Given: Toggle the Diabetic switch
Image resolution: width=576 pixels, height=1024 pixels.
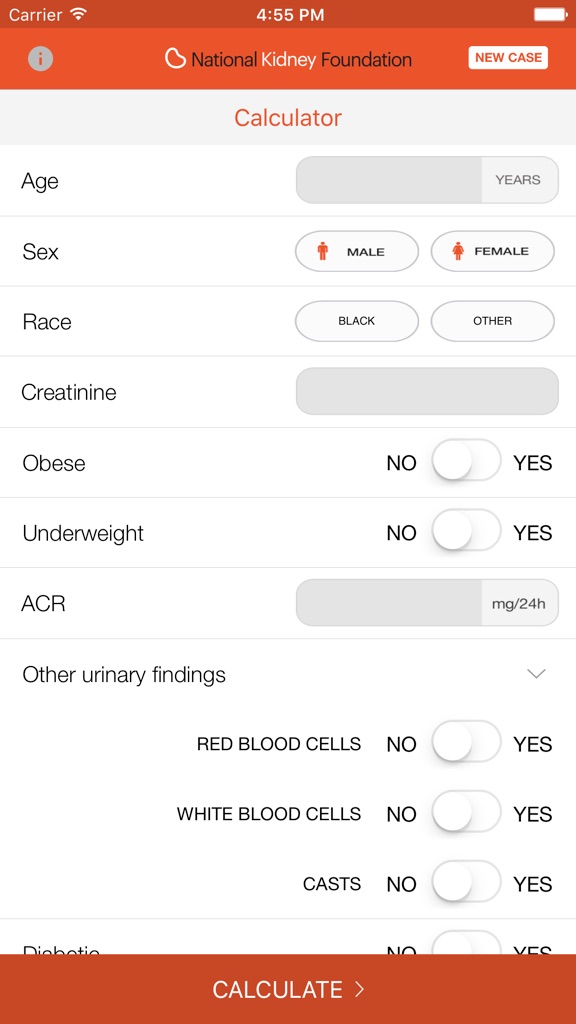Looking at the screenshot, I should tap(466, 950).
